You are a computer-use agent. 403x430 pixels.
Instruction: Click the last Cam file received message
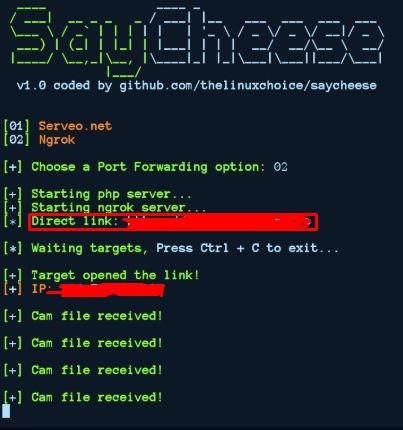click(97, 397)
